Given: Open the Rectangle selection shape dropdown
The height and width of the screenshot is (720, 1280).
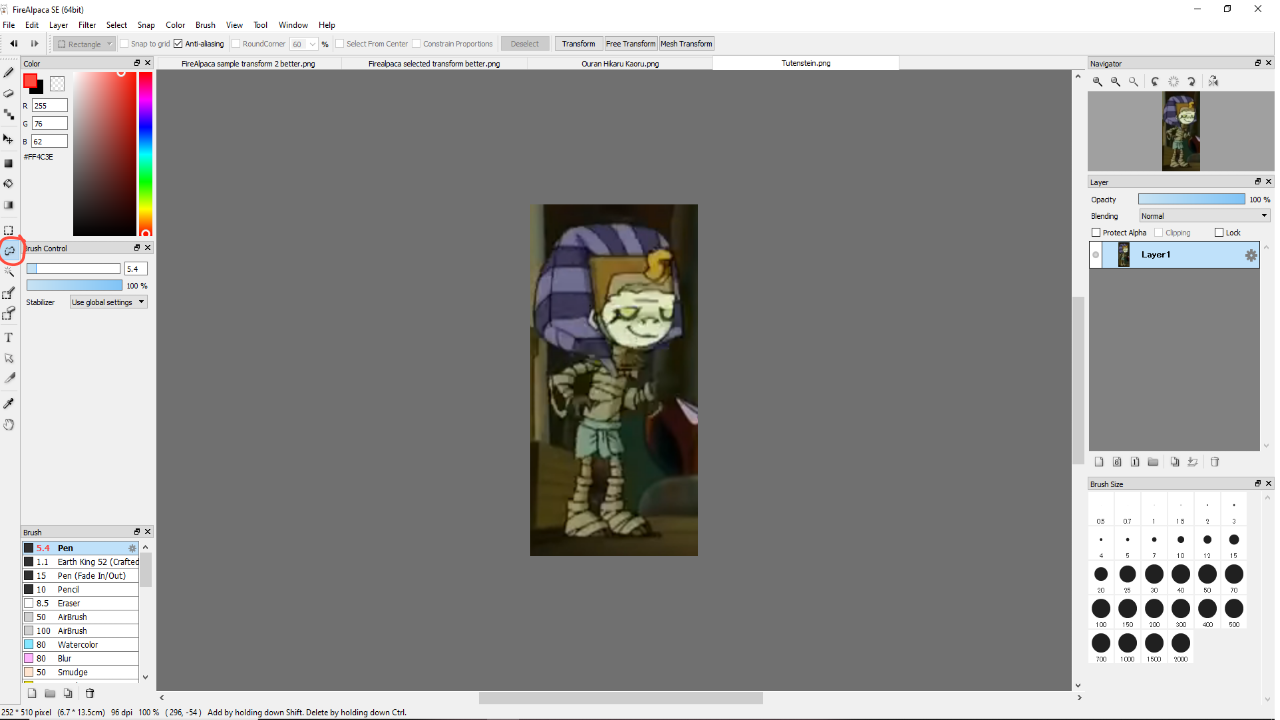Looking at the screenshot, I should pyautogui.click(x=83, y=44).
